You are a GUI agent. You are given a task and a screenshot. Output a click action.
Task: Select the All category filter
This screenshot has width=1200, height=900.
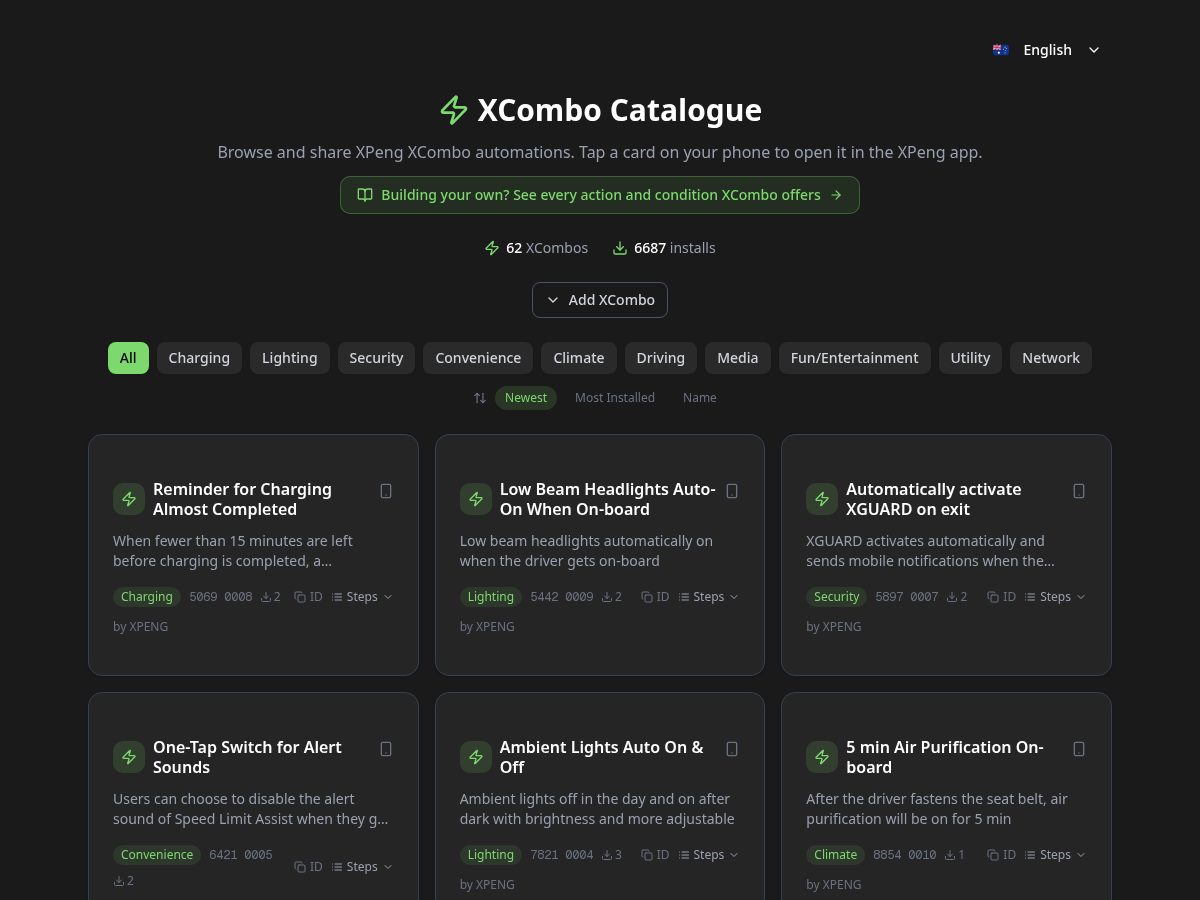pos(128,358)
